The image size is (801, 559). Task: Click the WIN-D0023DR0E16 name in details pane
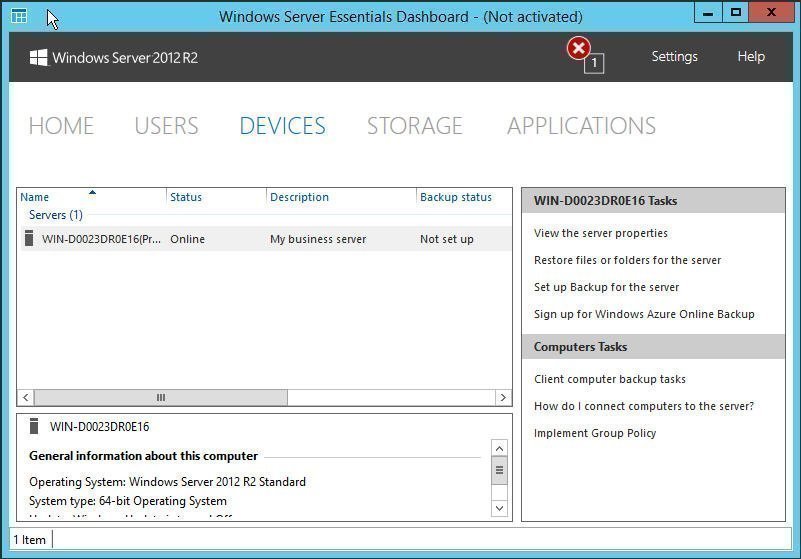click(x=100, y=427)
